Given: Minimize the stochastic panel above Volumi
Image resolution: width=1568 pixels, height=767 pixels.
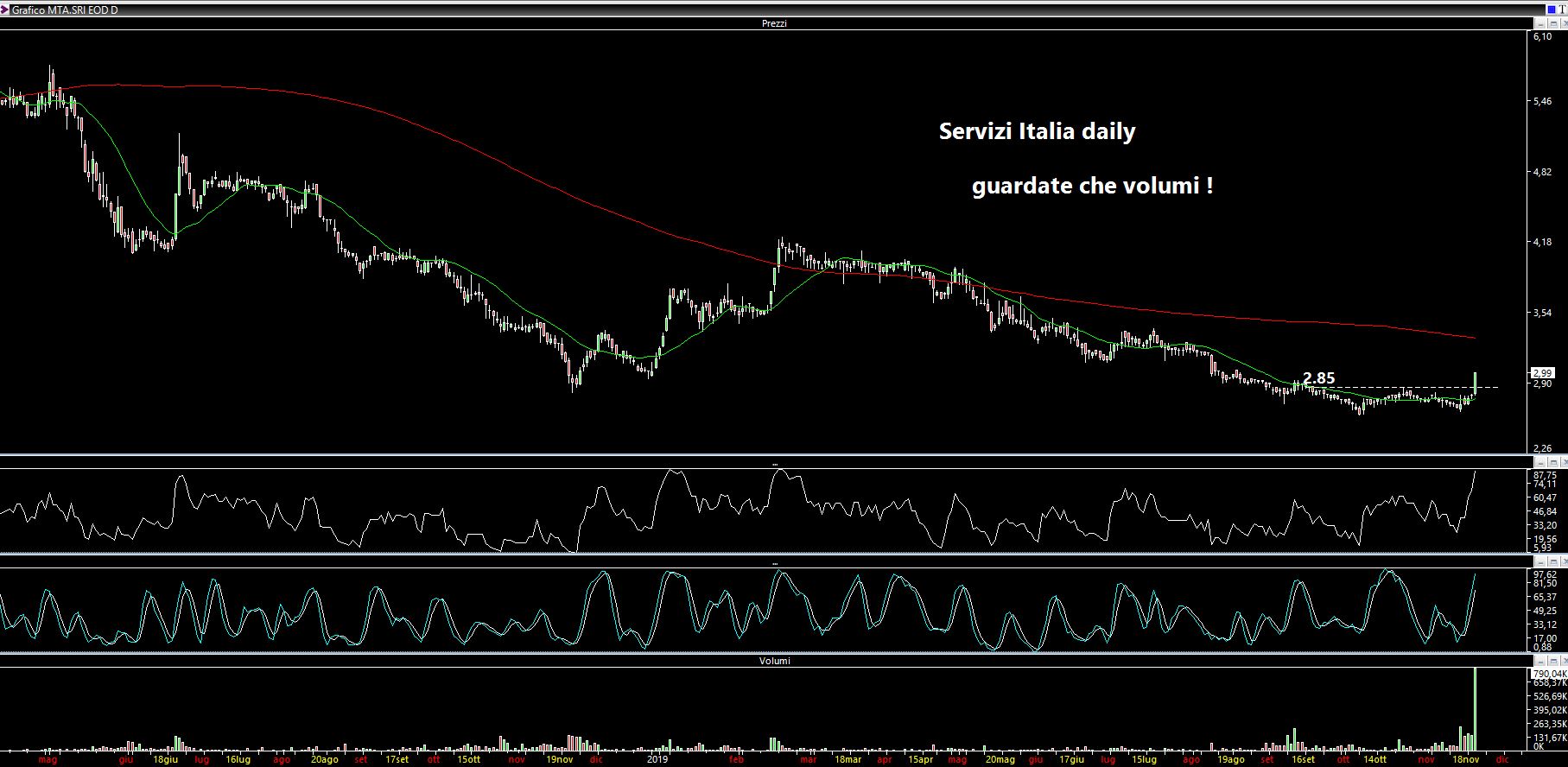Looking at the screenshot, I should click(x=1540, y=561).
